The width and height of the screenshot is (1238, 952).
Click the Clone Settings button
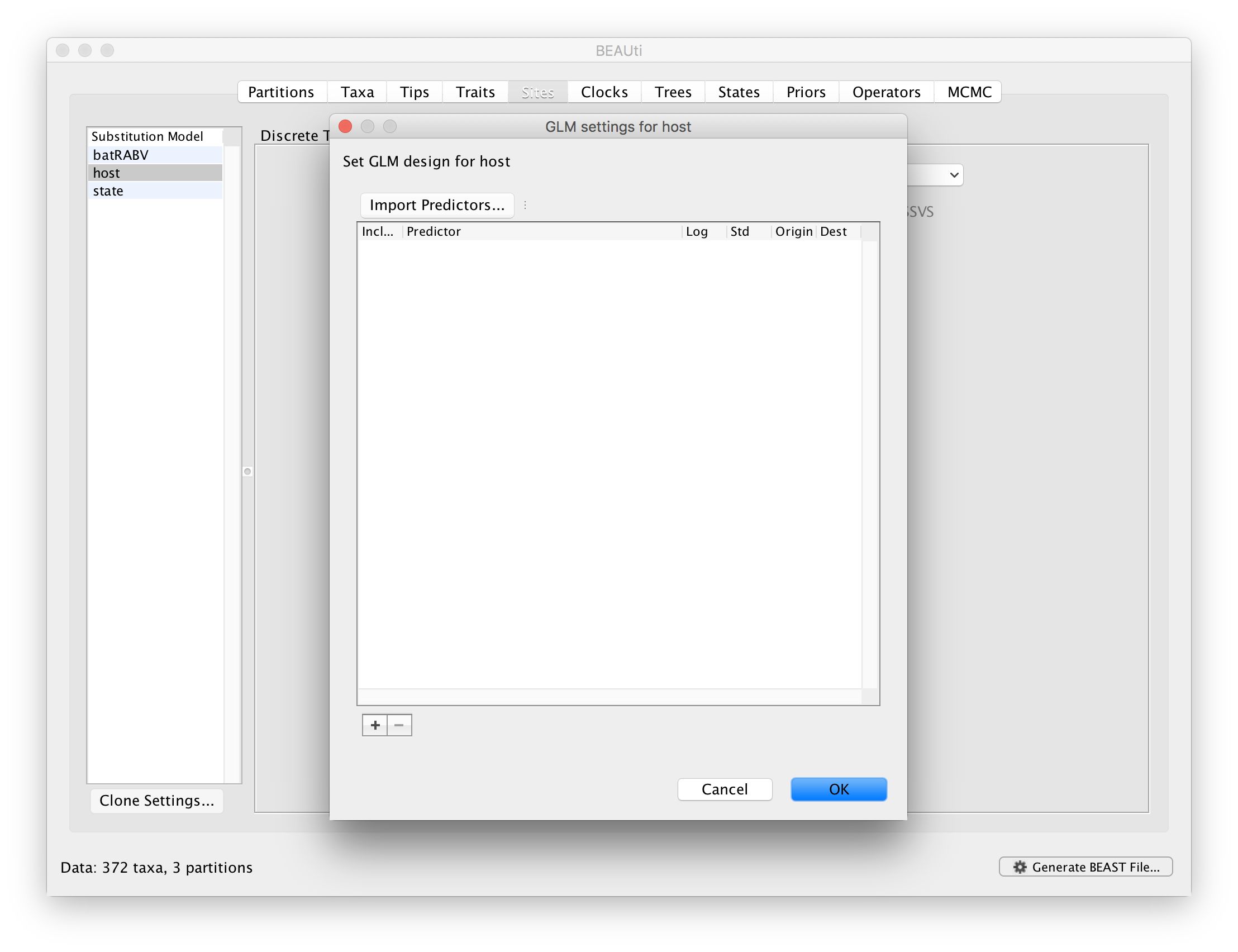[x=157, y=801]
